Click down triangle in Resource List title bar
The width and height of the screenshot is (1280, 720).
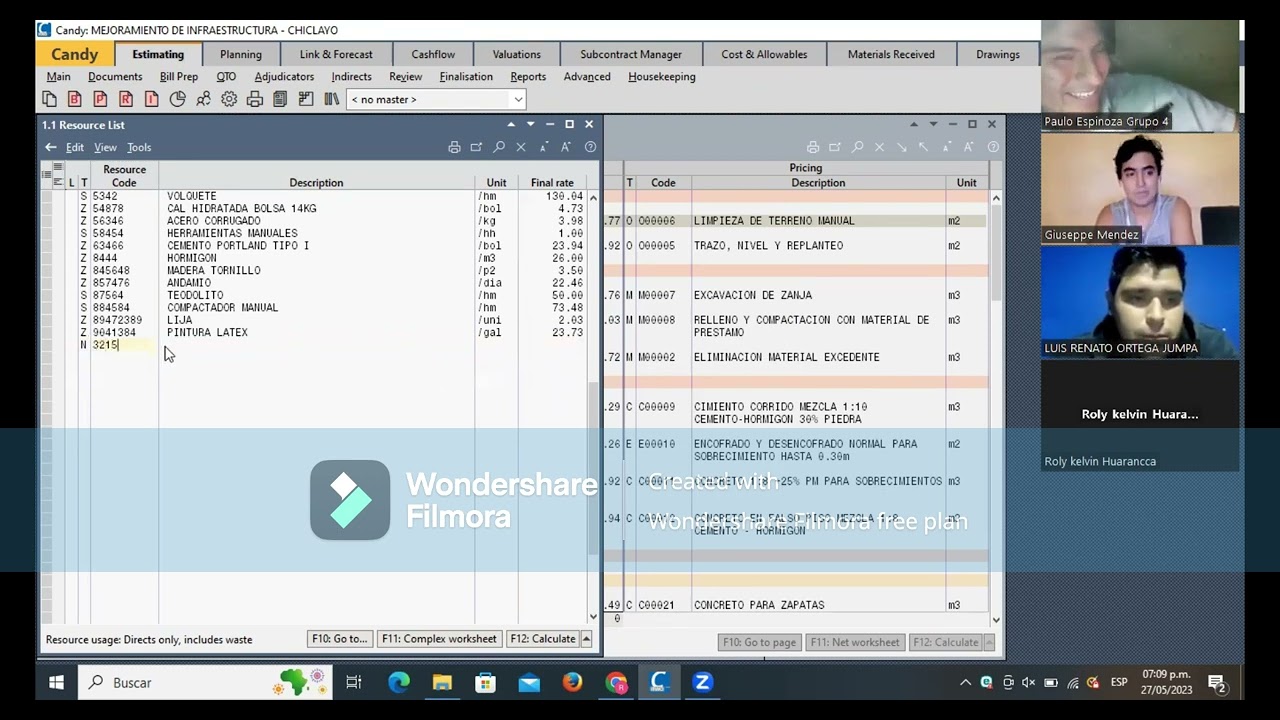tap(530, 124)
